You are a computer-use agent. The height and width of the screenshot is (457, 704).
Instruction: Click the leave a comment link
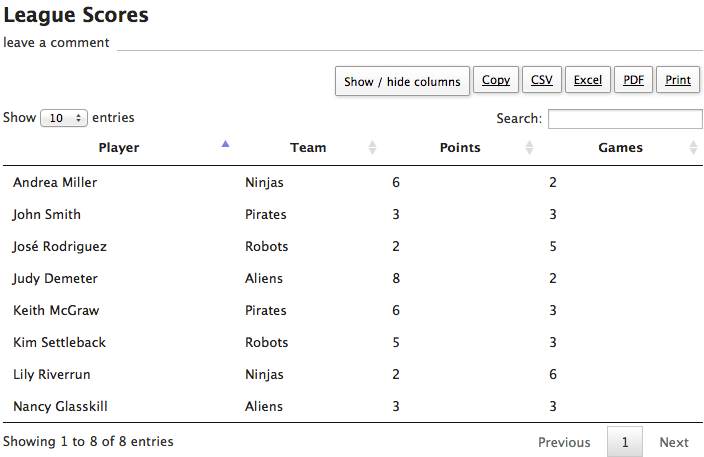point(56,43)
